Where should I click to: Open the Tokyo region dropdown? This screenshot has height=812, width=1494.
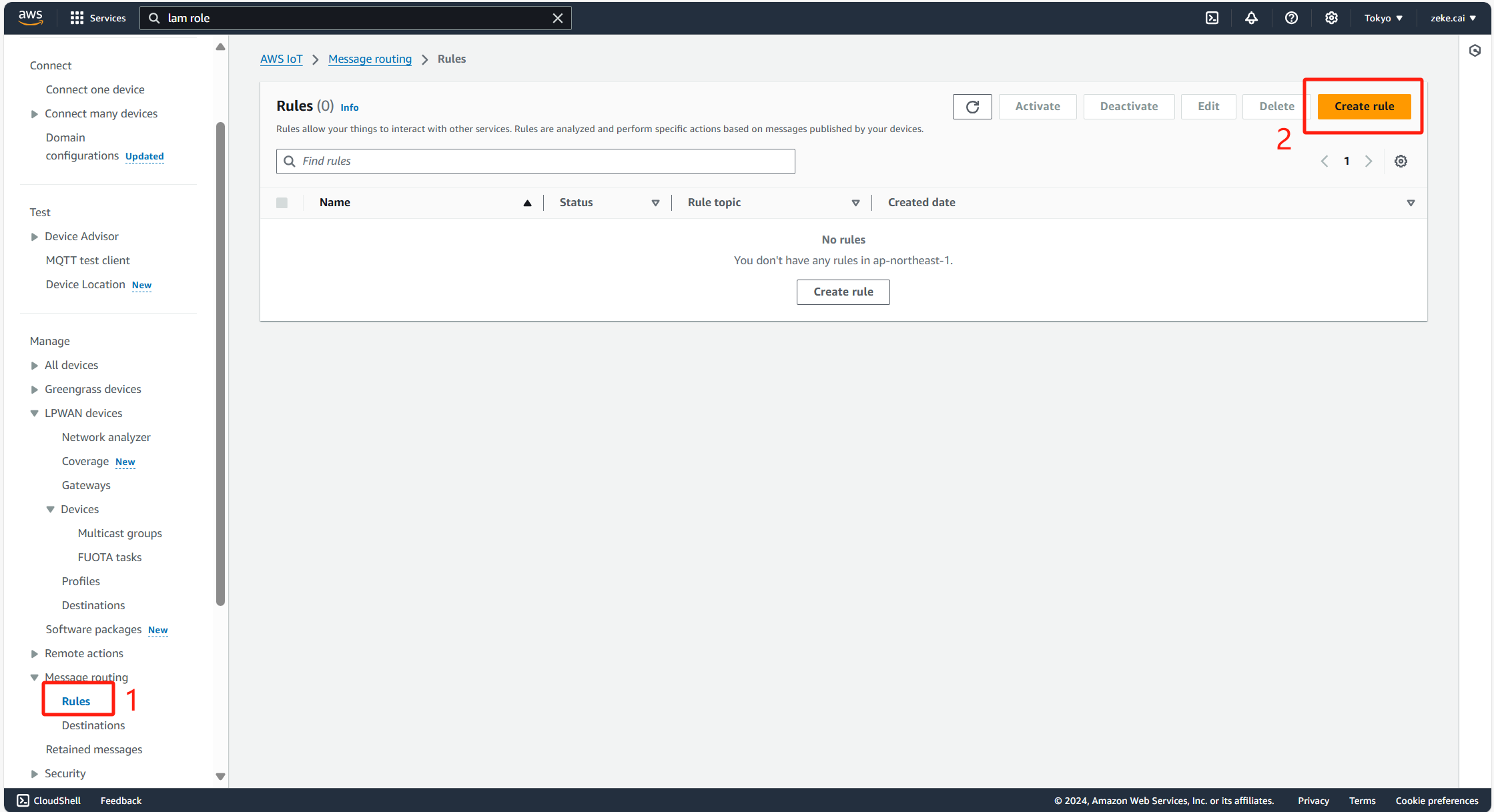click(1383, 18)
